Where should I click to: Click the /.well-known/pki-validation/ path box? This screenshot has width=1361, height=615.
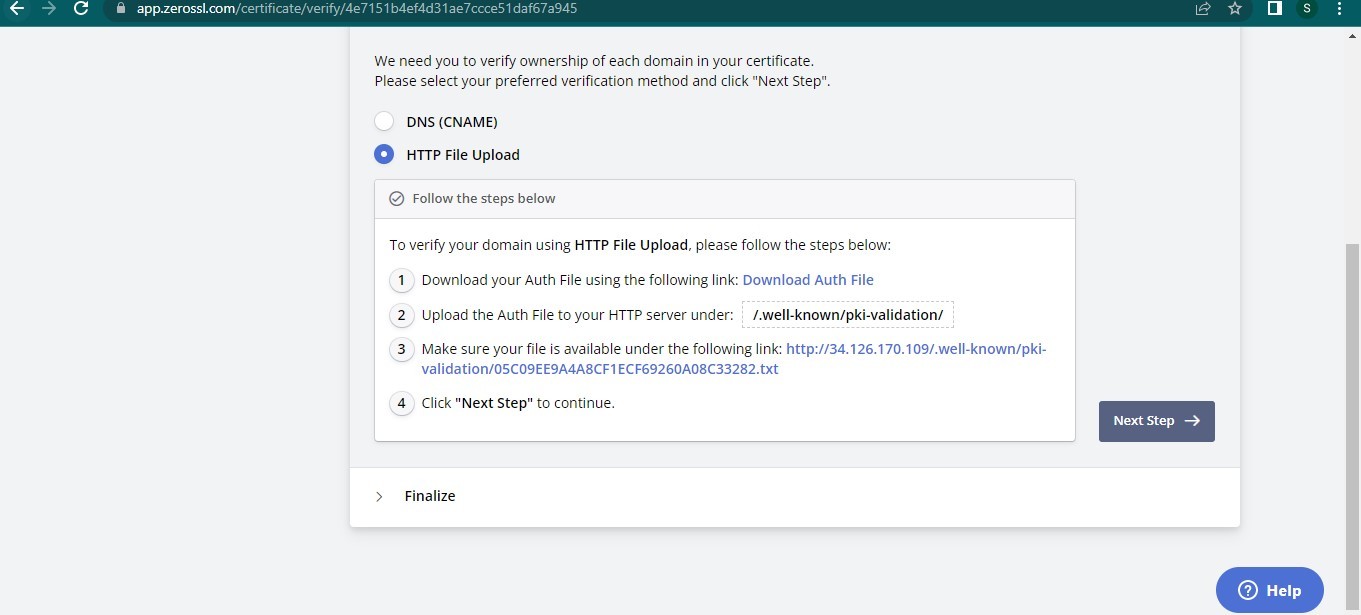point(848,315)
